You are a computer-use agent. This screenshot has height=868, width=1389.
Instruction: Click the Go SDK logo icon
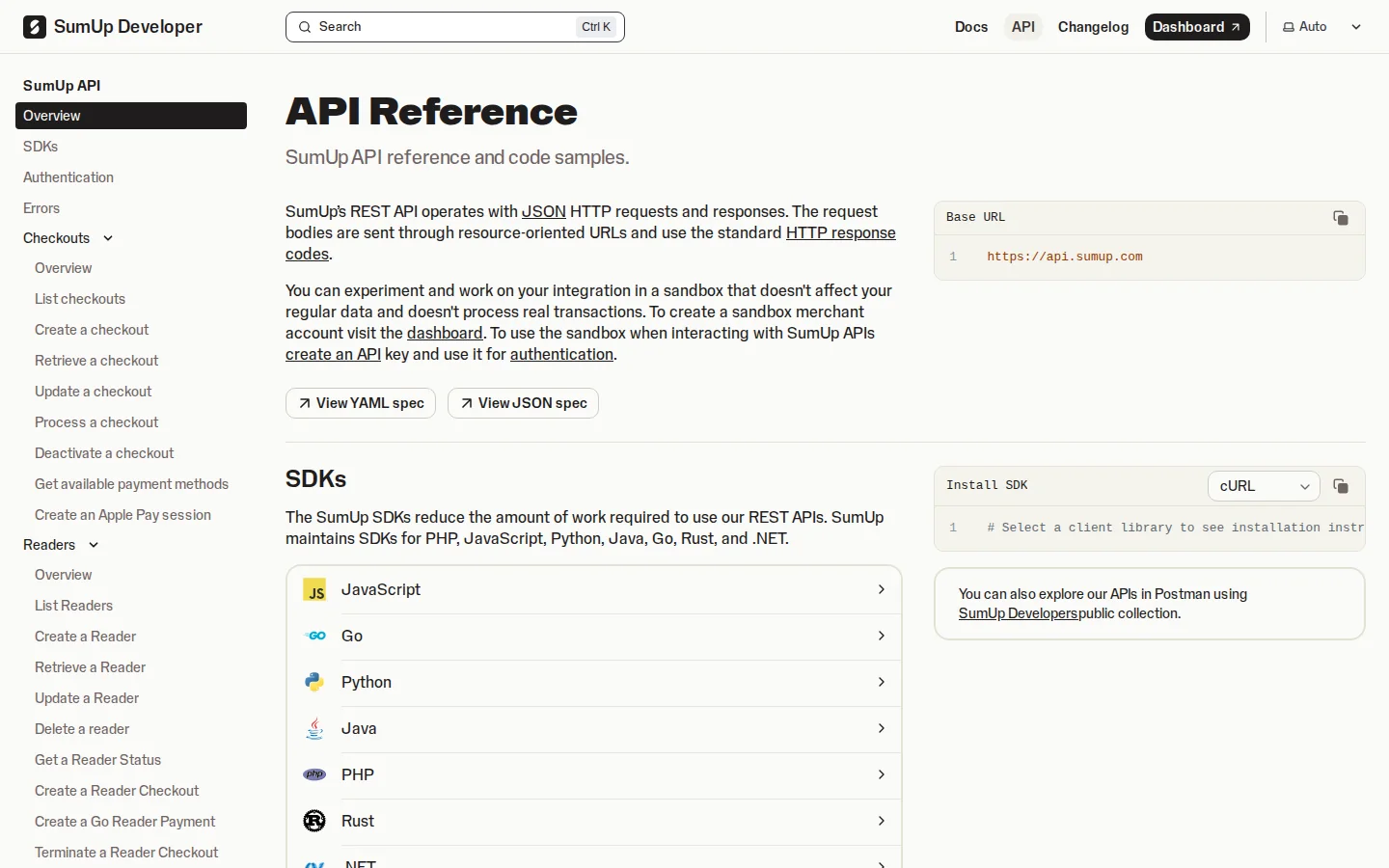314,637
